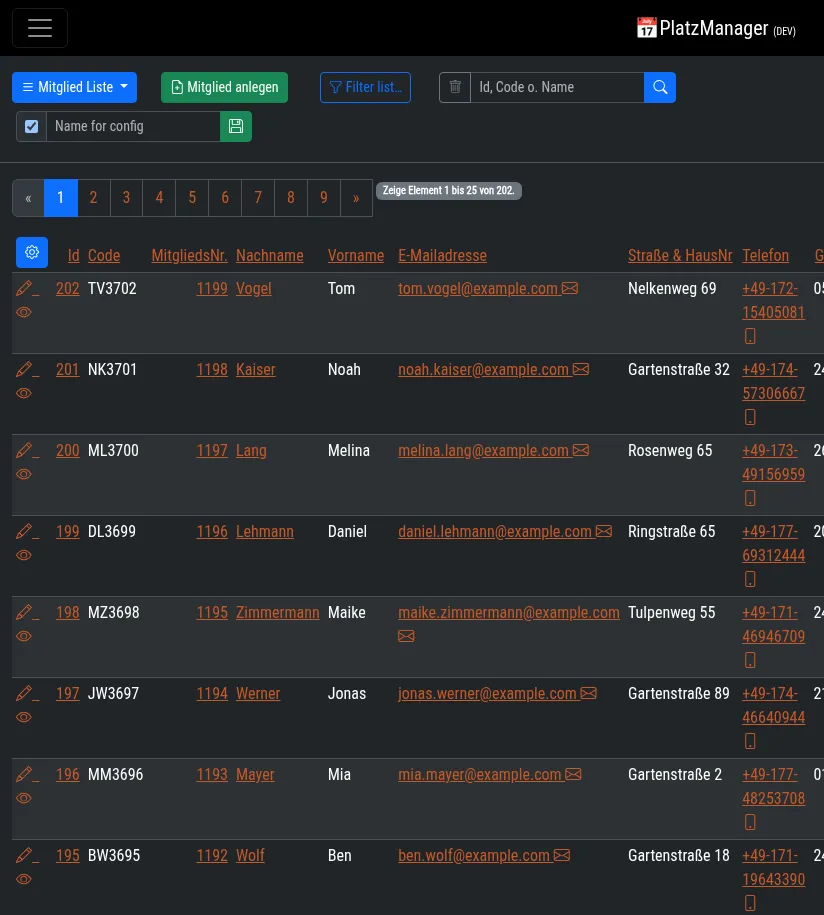The height and width of the screenshot is (915, 824).
Task: Go to page 7 of members
Action: 258,198
